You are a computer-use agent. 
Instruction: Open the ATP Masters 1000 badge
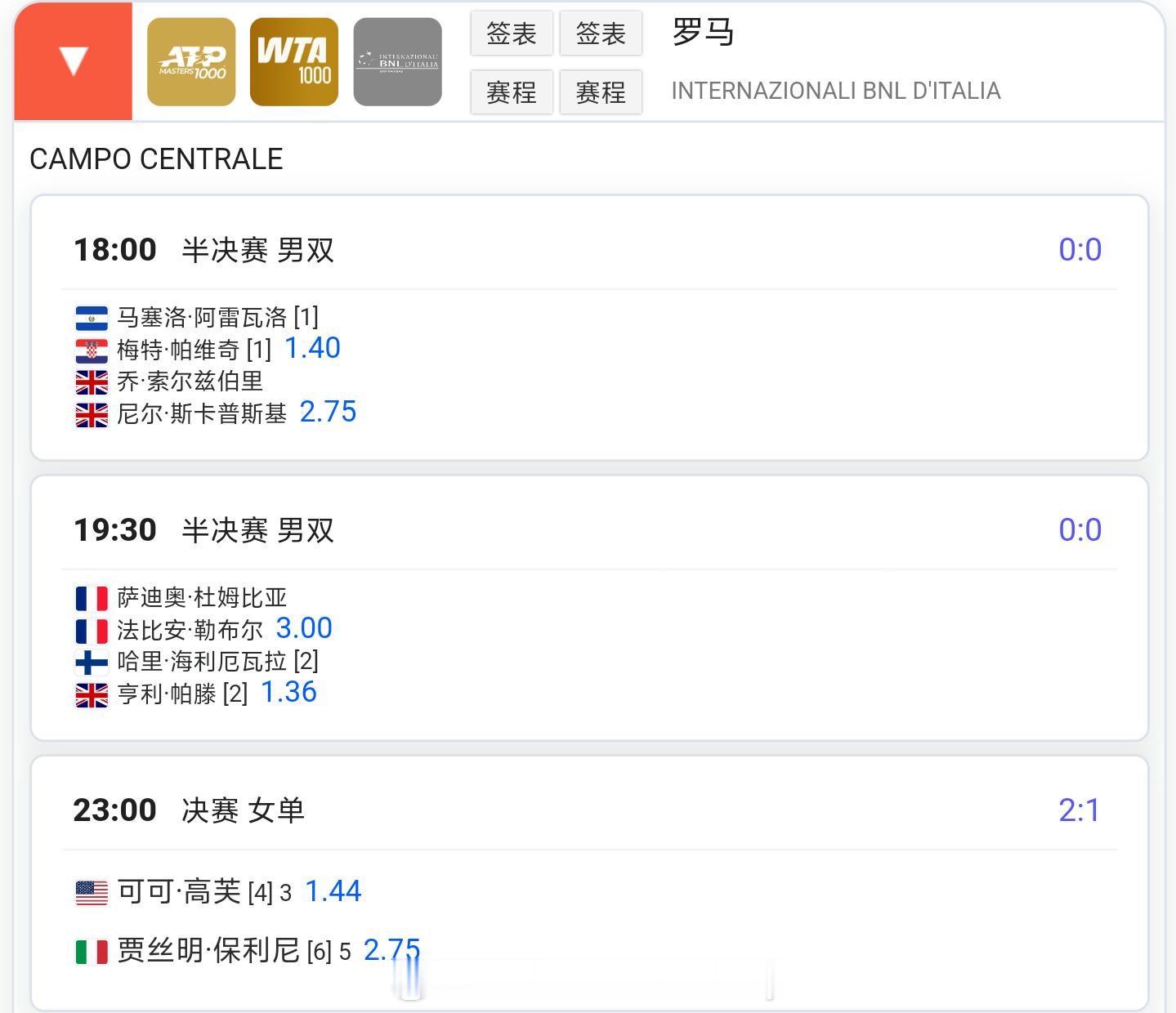pyautogui.click(x=191, y=62)
